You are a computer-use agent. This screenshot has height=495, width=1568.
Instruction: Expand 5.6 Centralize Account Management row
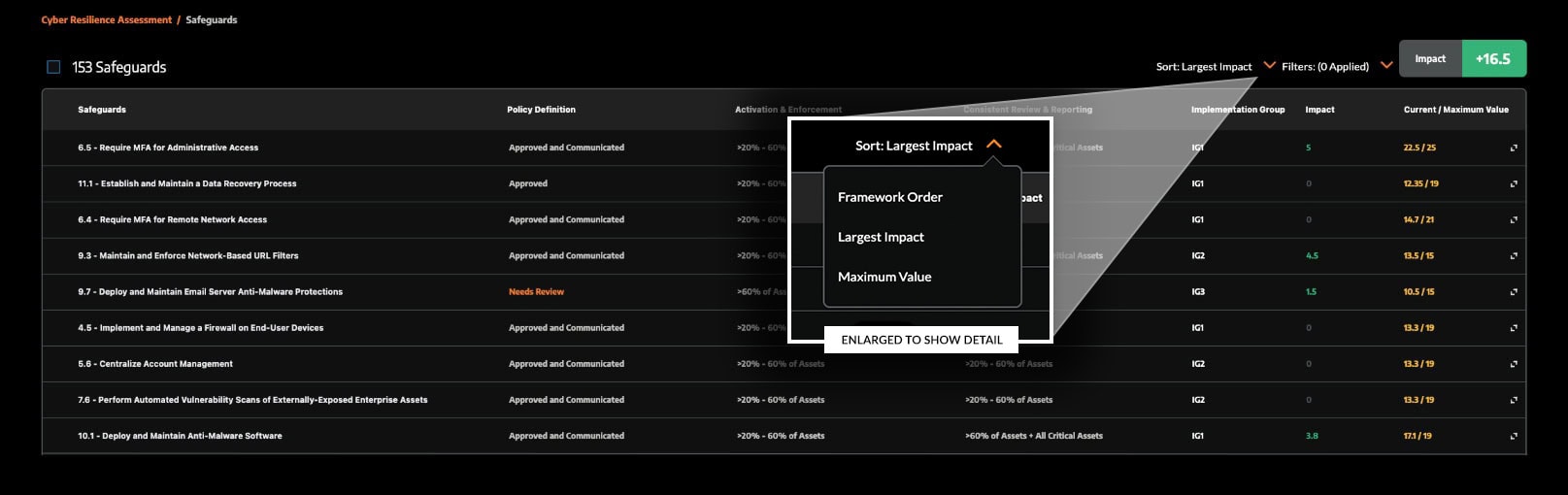click(1514, 364)
